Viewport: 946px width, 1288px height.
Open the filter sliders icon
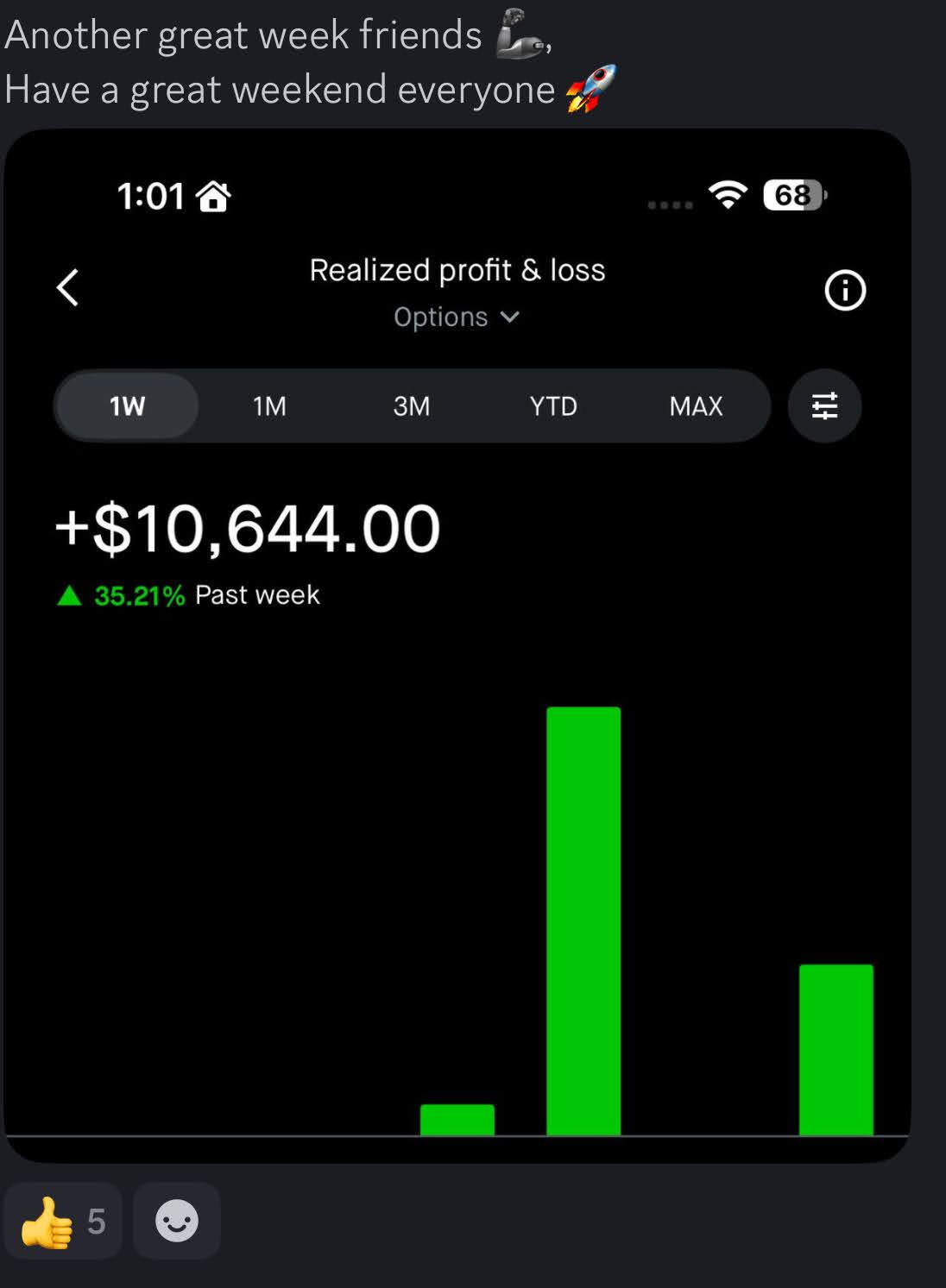point(824,406)
